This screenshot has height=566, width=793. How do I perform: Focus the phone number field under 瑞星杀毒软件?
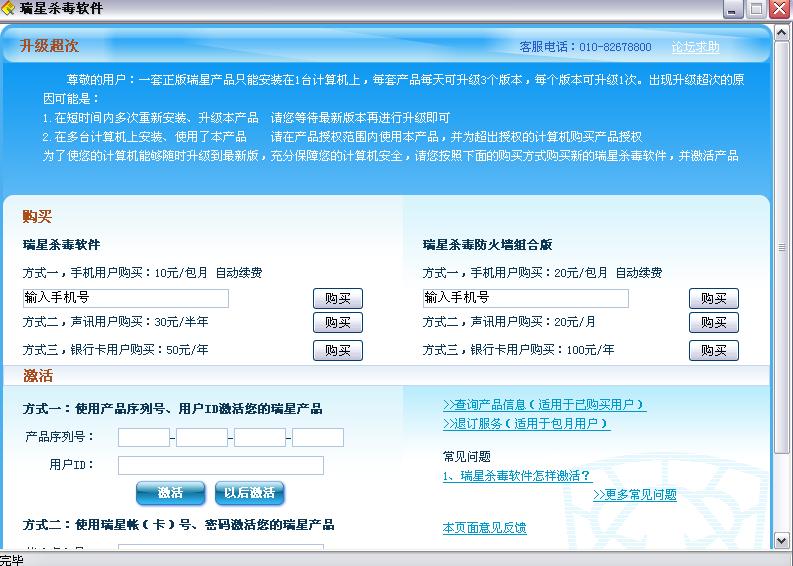[125, 298]
